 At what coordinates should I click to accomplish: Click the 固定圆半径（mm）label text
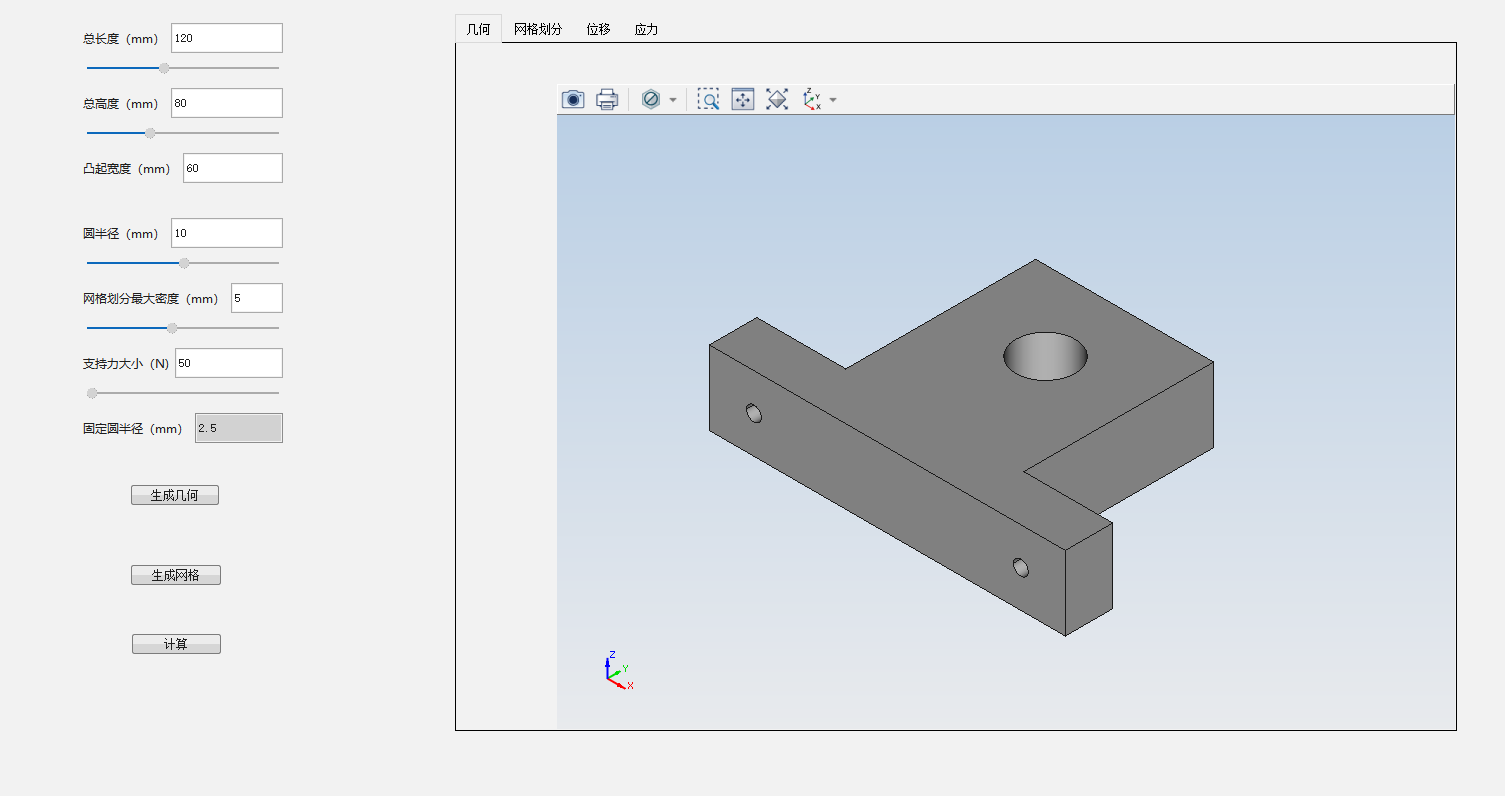coord(133,429)
